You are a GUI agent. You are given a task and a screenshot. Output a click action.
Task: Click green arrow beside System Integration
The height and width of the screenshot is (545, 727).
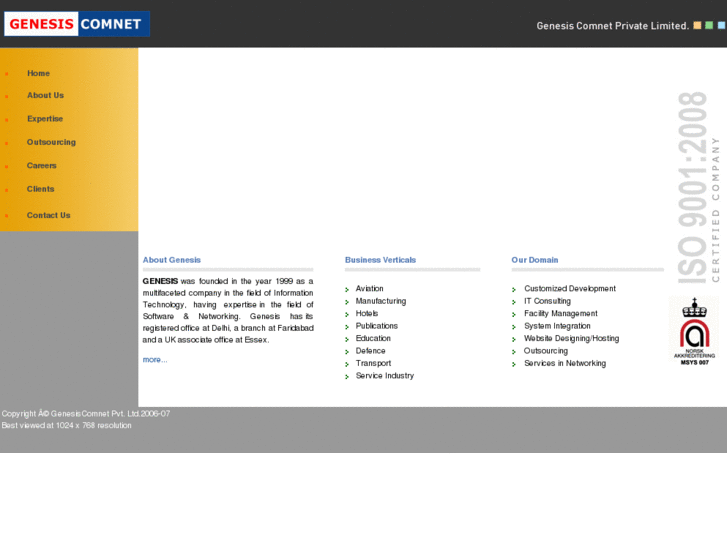click(514, 327)
